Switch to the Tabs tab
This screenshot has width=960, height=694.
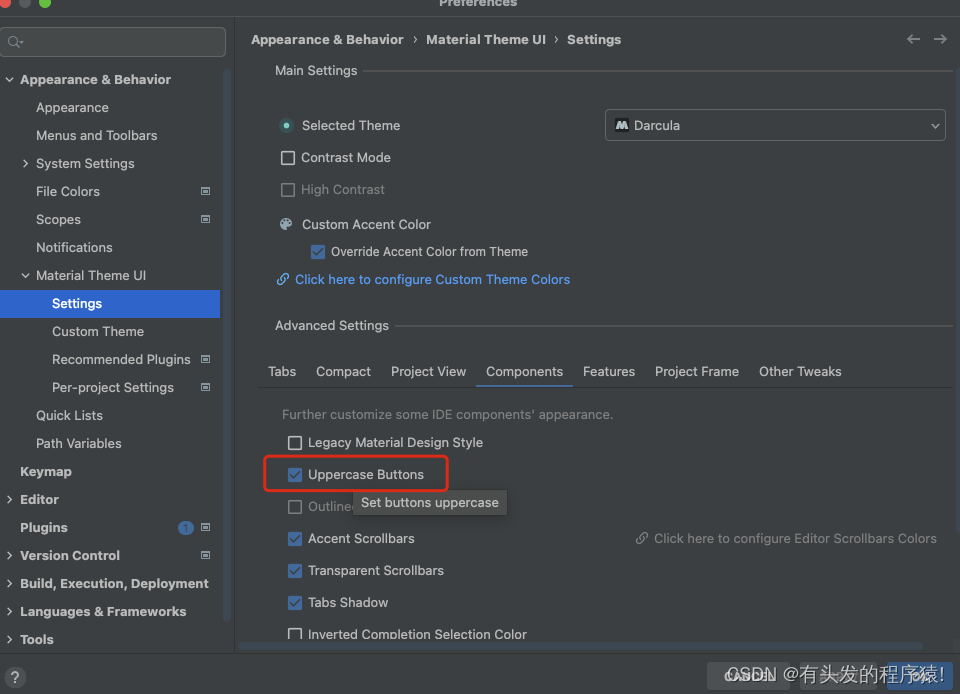282,371
